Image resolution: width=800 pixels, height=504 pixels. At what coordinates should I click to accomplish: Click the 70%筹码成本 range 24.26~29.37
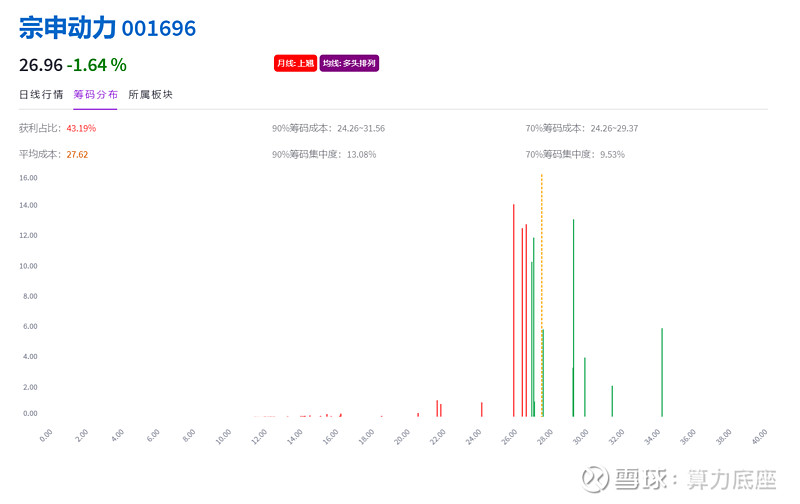coord(614,128)
